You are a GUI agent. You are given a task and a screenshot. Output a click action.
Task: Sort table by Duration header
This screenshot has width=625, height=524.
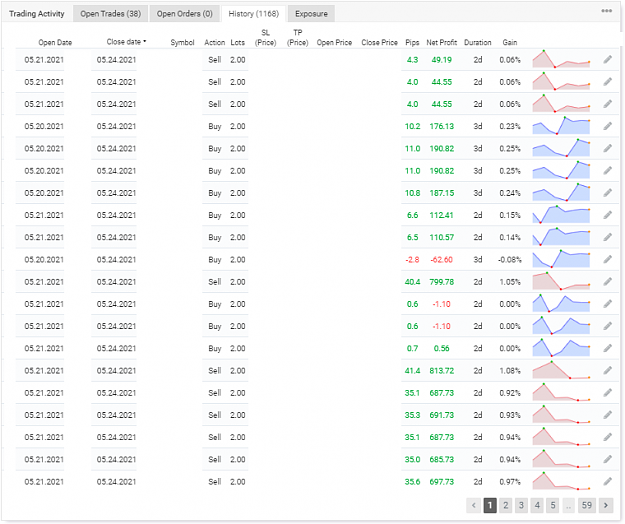tap(478, 42)
